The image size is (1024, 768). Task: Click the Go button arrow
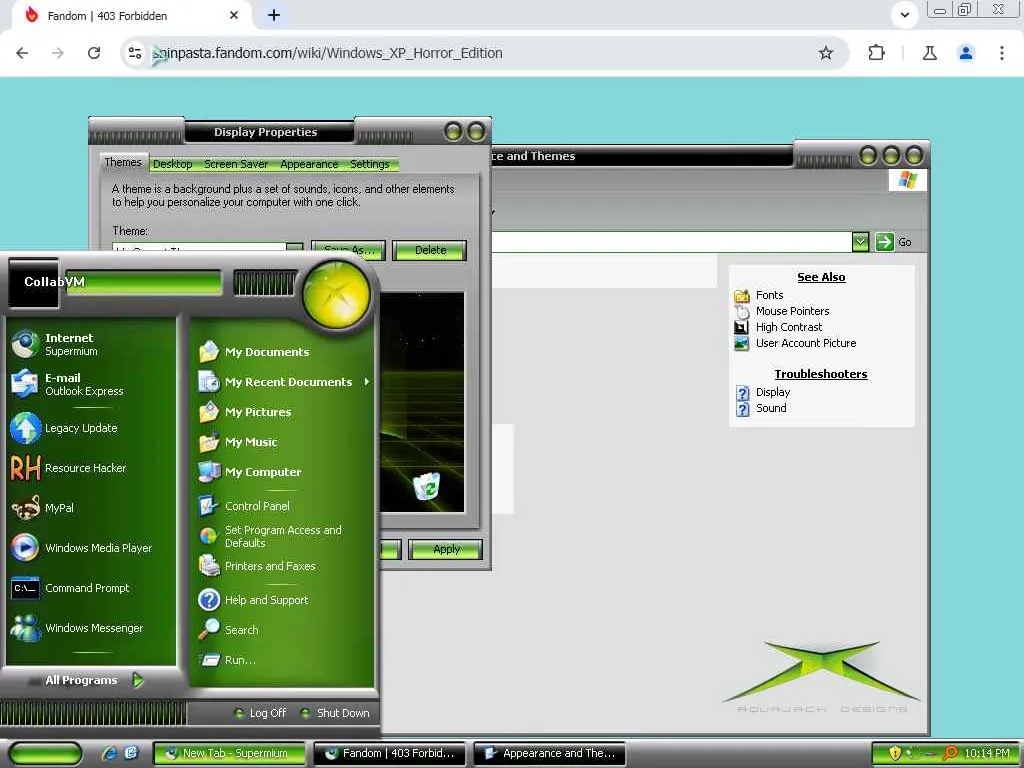coord(884,242)
